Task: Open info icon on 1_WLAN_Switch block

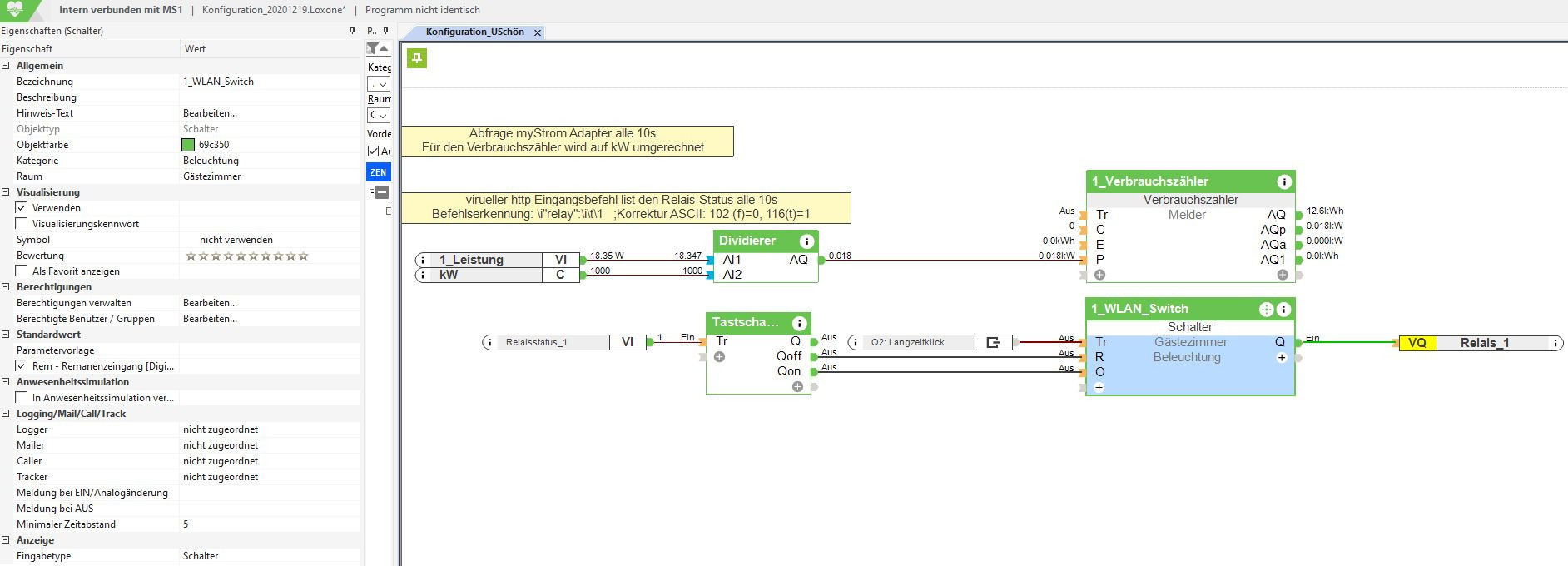Action: click(x=1283, y=309)
